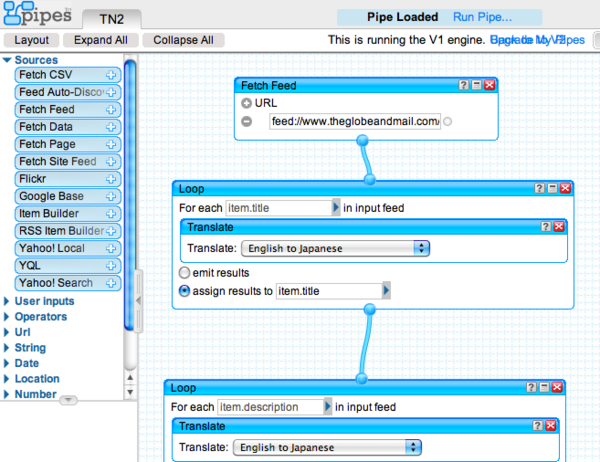Add the YQL module plus icon
This screenshot has width=600, height=462.
coord(111,266)
